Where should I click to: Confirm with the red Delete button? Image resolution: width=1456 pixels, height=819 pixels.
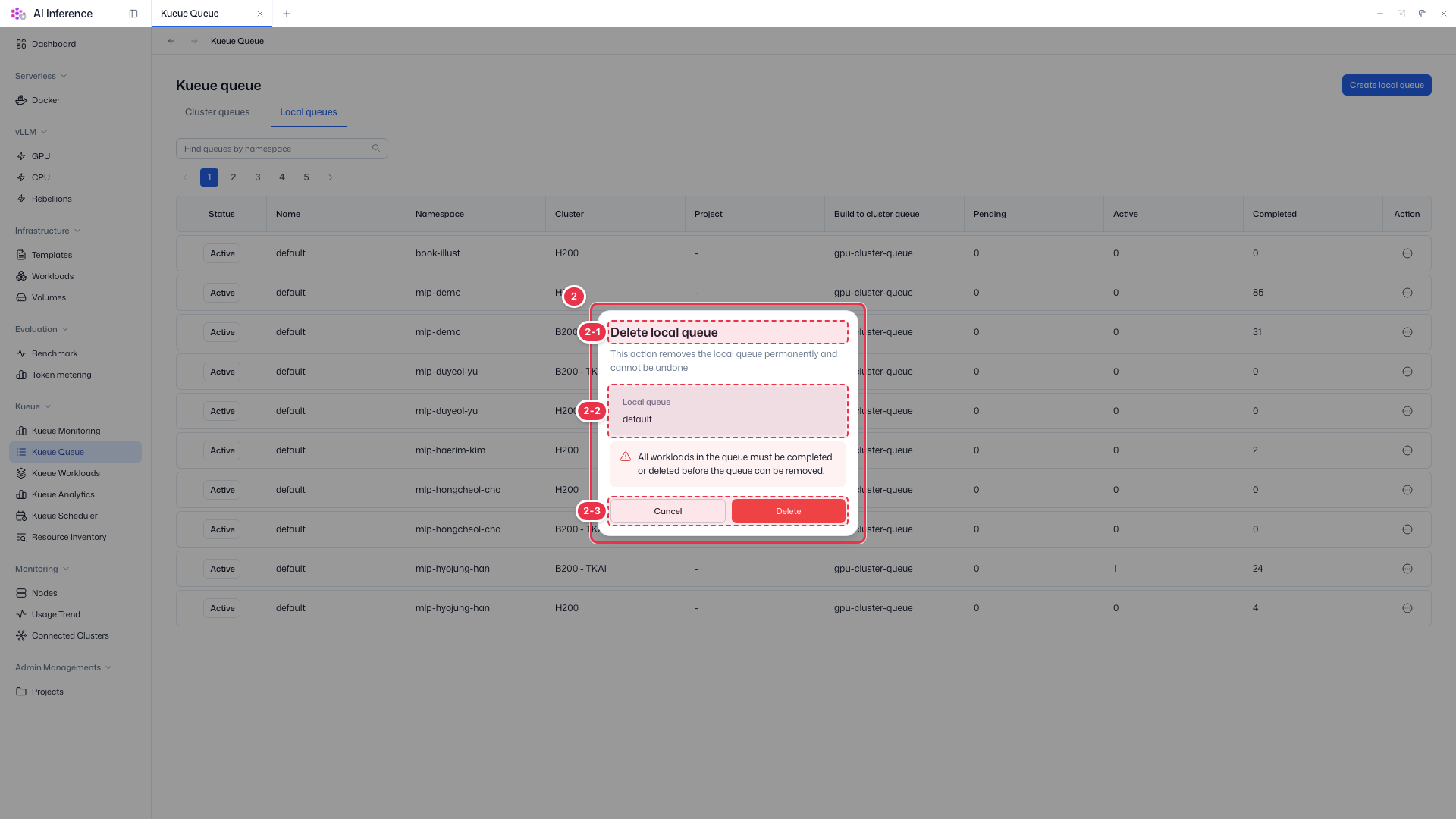tap(789, 511)
